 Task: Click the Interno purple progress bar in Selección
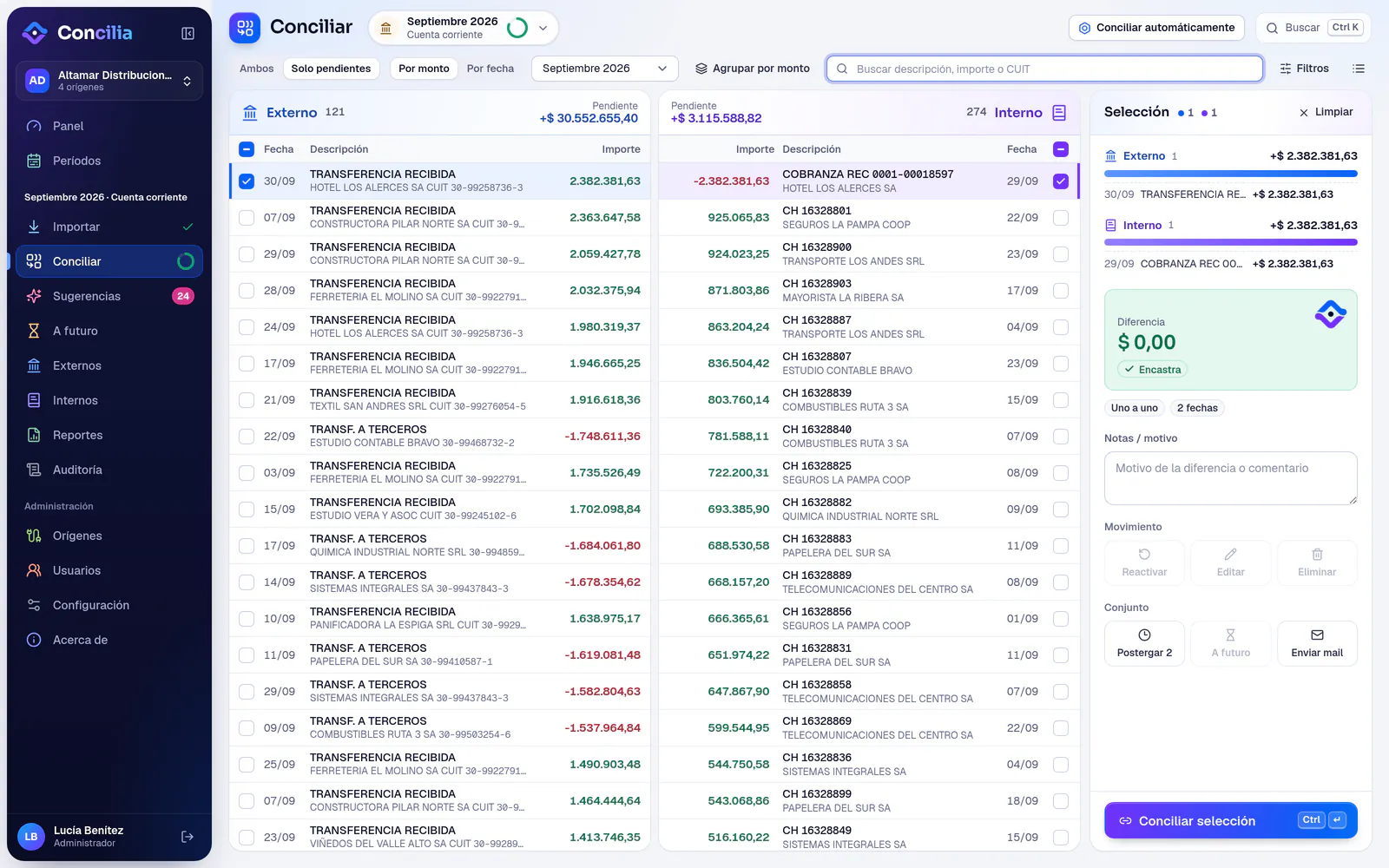1230,243
